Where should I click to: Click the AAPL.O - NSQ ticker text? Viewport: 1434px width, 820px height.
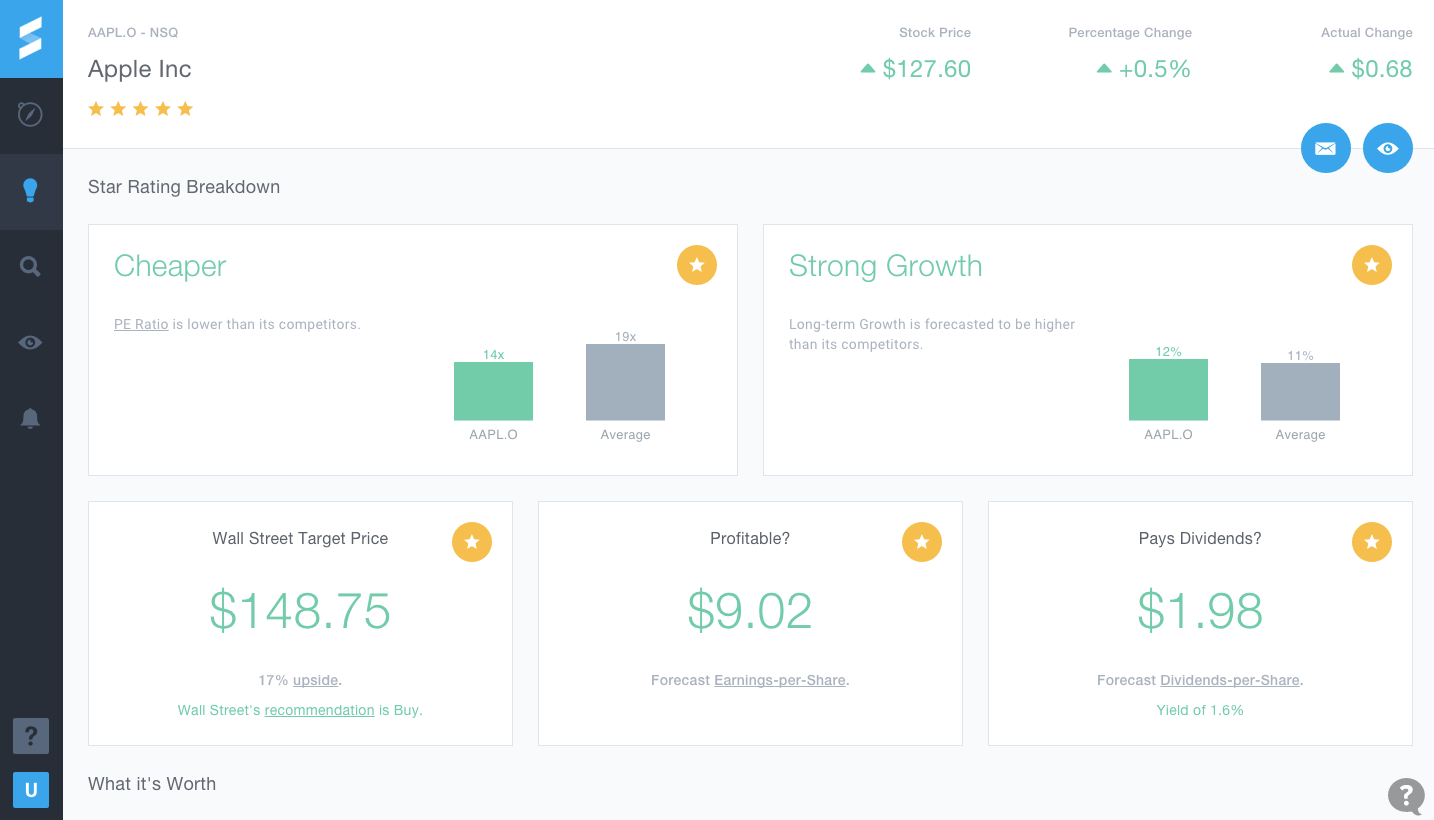point(133,32)
